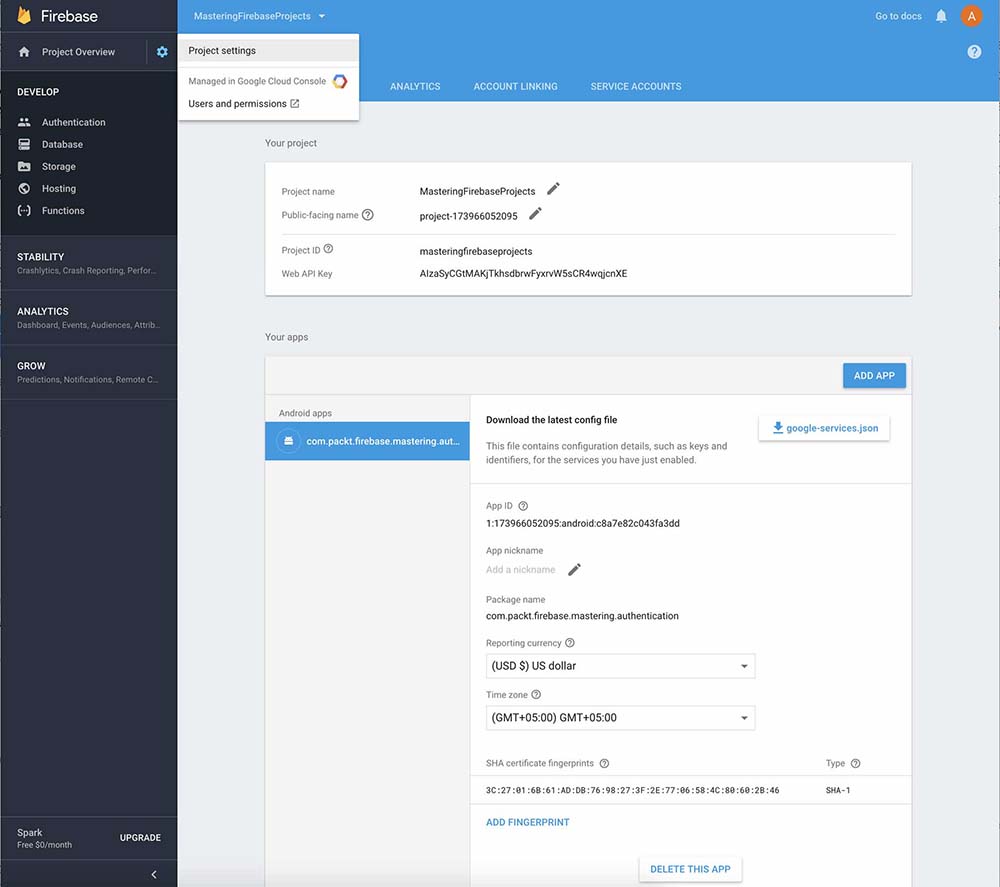
Task: Expand the MasteringFirebaseProjects project selector
Action: 259,16
